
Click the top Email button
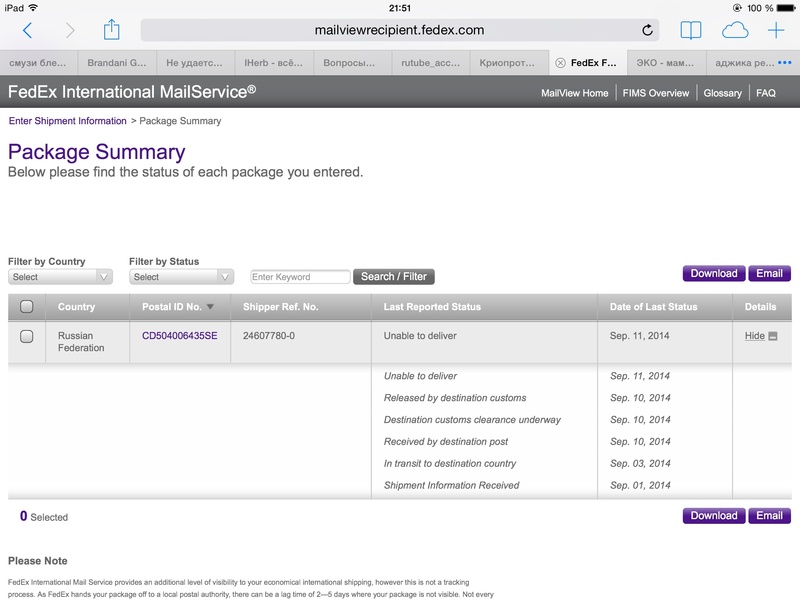(769, 273)
